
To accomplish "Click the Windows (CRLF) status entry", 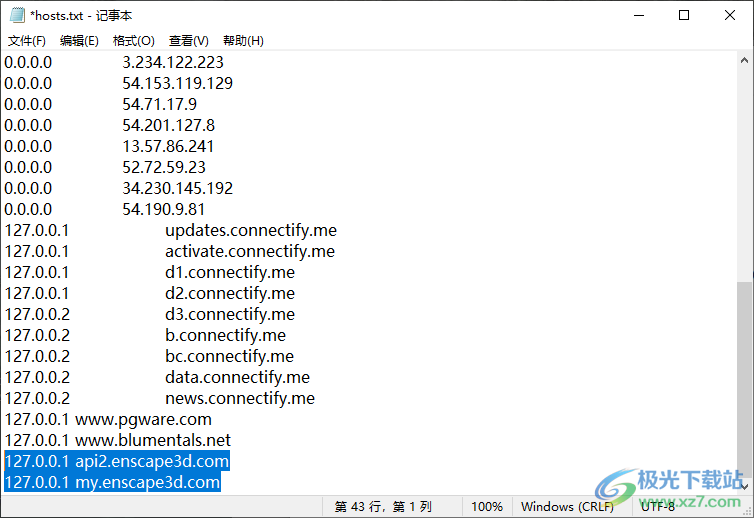I will click(567, 507).
